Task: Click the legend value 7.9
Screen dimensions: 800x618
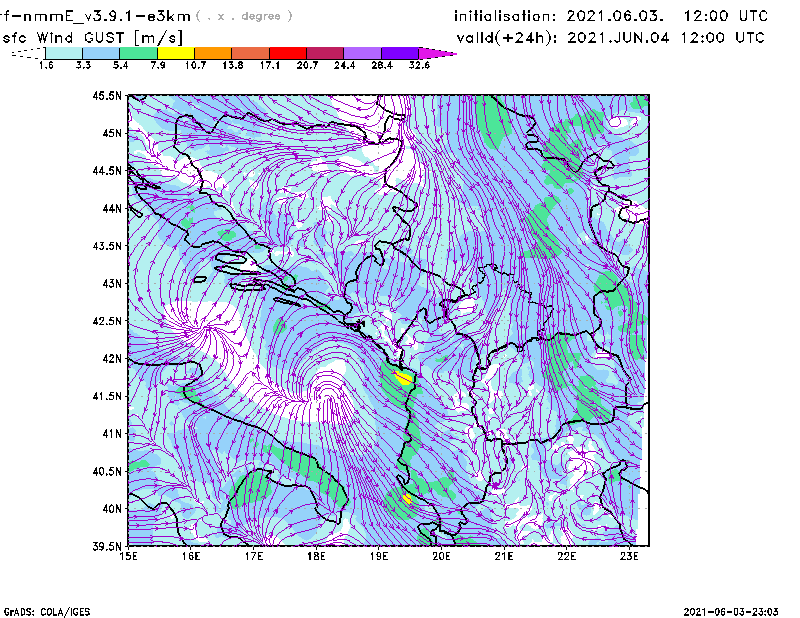Action: pos(158,65)
